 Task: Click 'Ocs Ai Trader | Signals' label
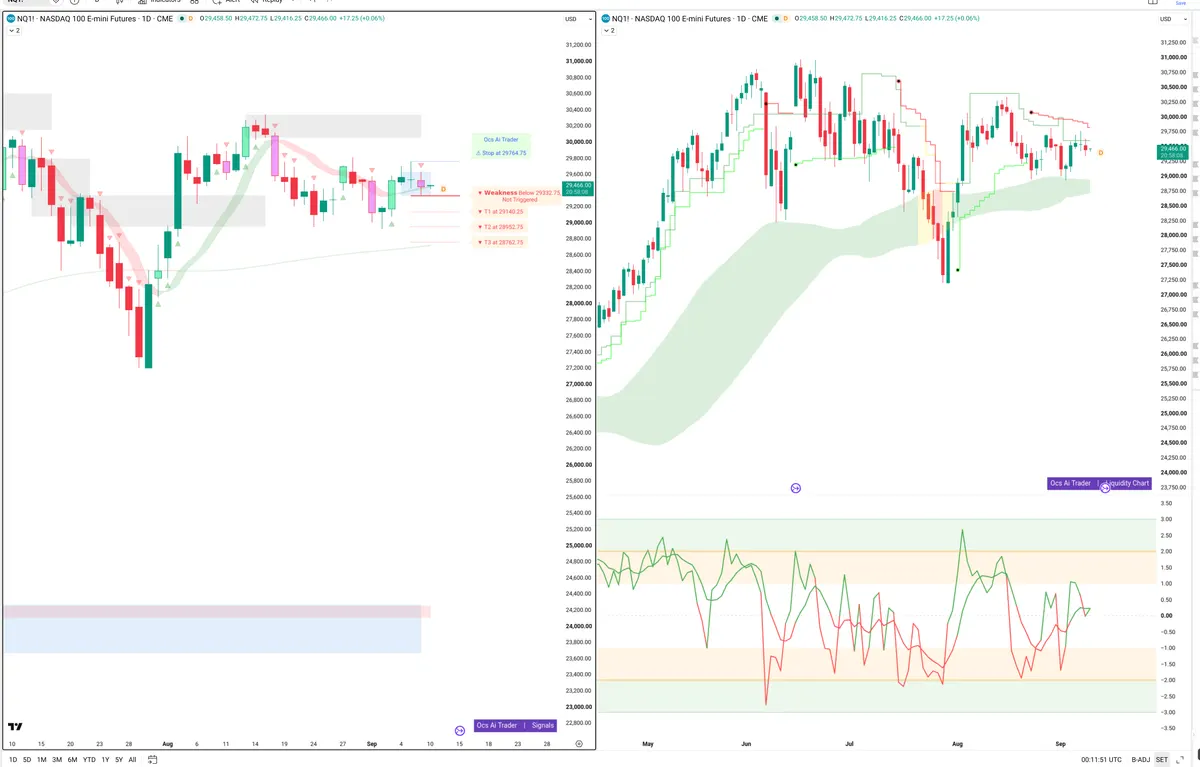515,726
